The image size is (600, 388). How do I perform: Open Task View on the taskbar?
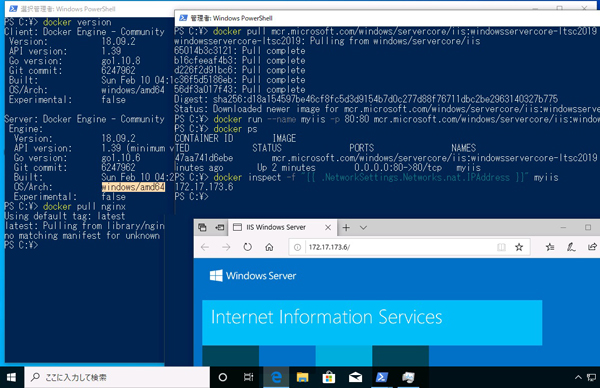point(249,378)
